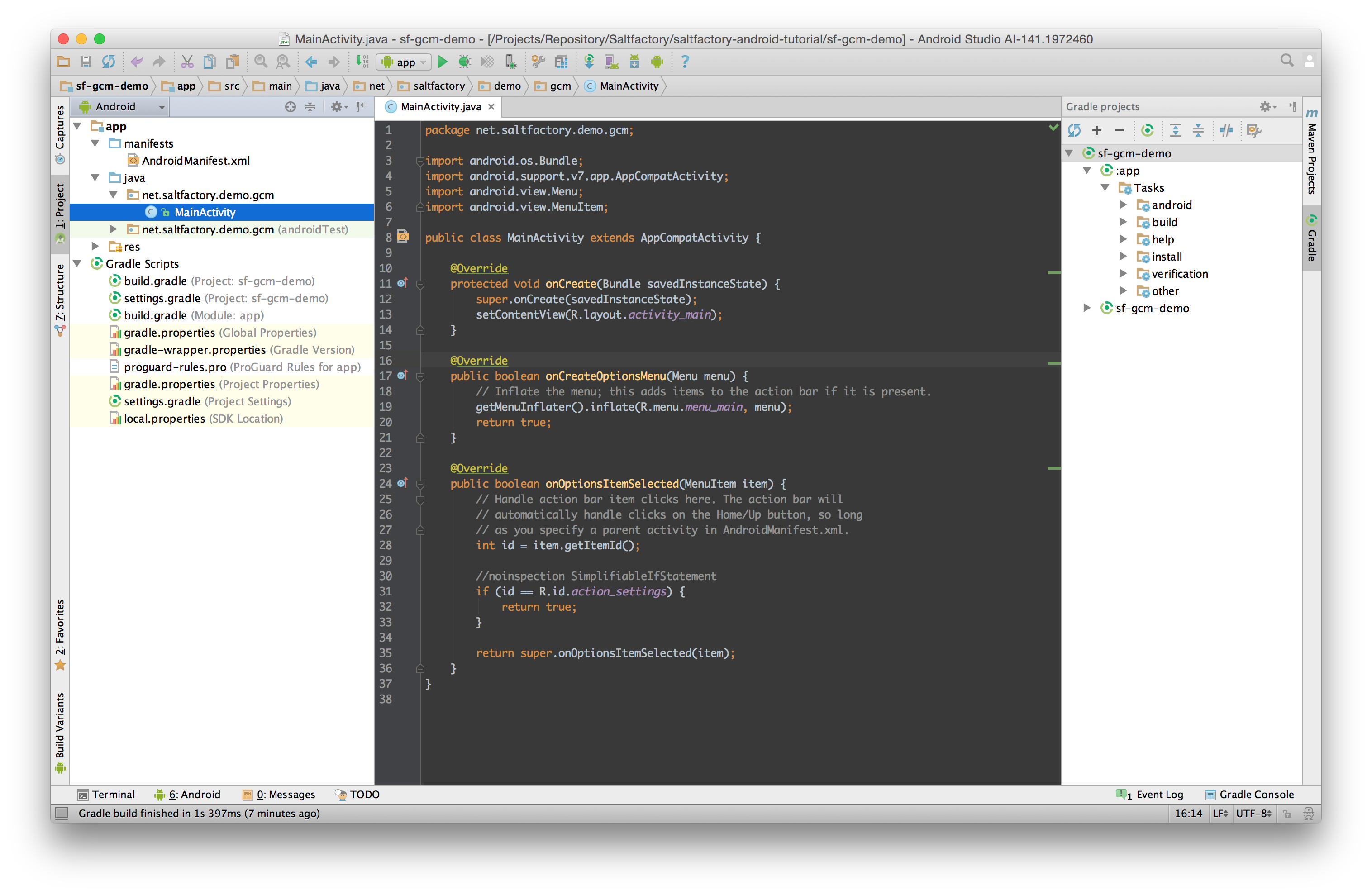Toggle the tool window bars square icon
1372x895 pixels.
click(x=61, y=813)
